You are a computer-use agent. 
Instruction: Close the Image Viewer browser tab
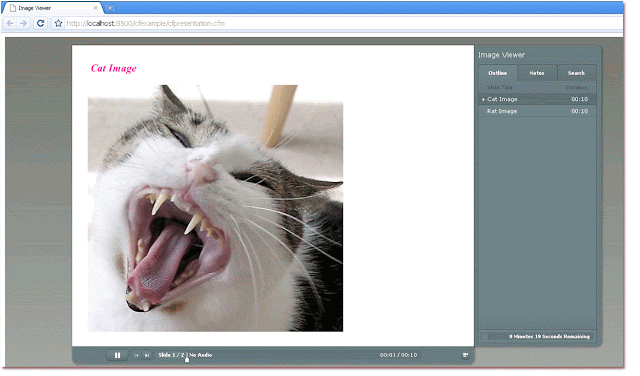click(97, 8)
